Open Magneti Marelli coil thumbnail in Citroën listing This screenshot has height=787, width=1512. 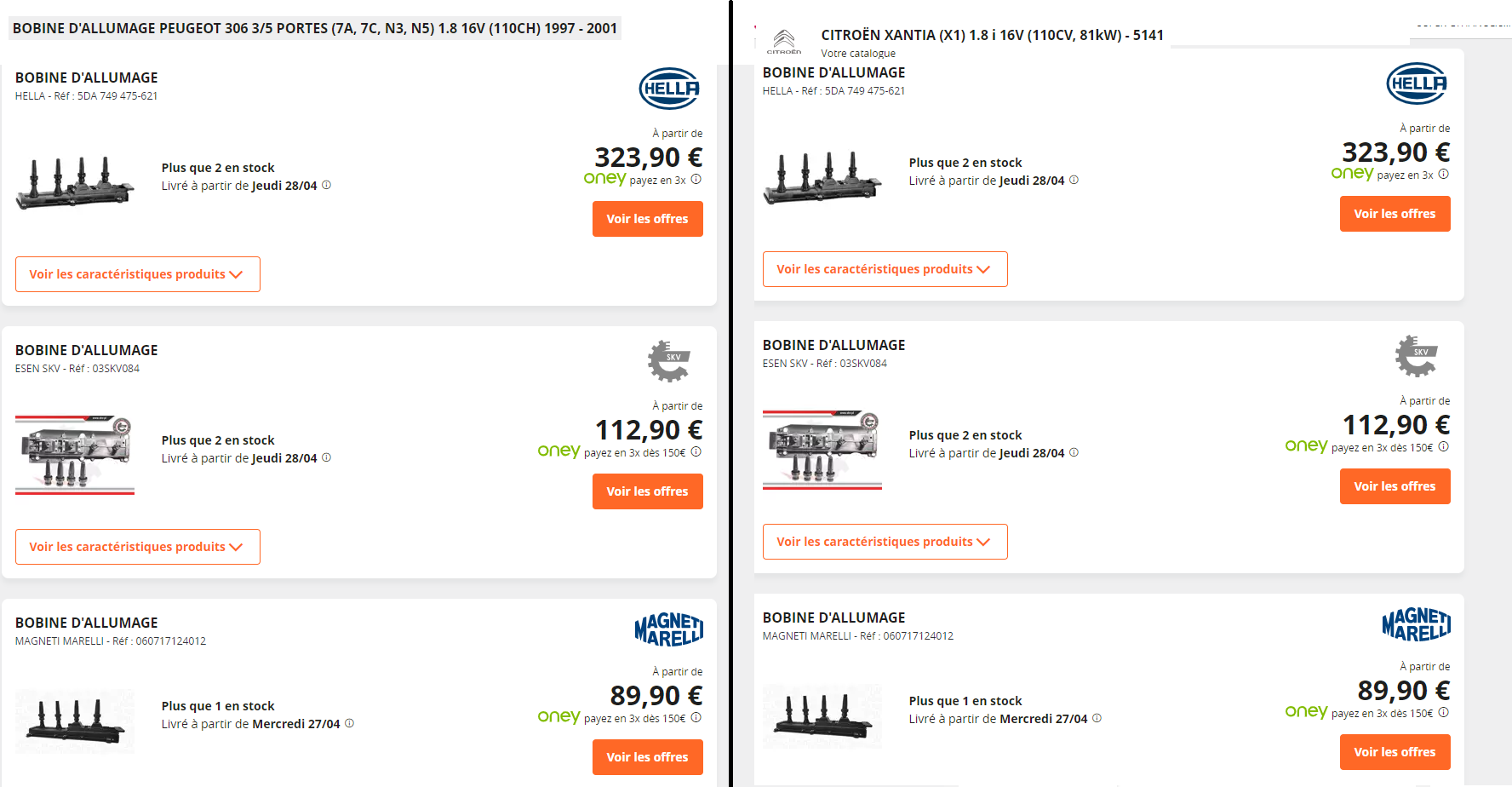click(822, 715)
